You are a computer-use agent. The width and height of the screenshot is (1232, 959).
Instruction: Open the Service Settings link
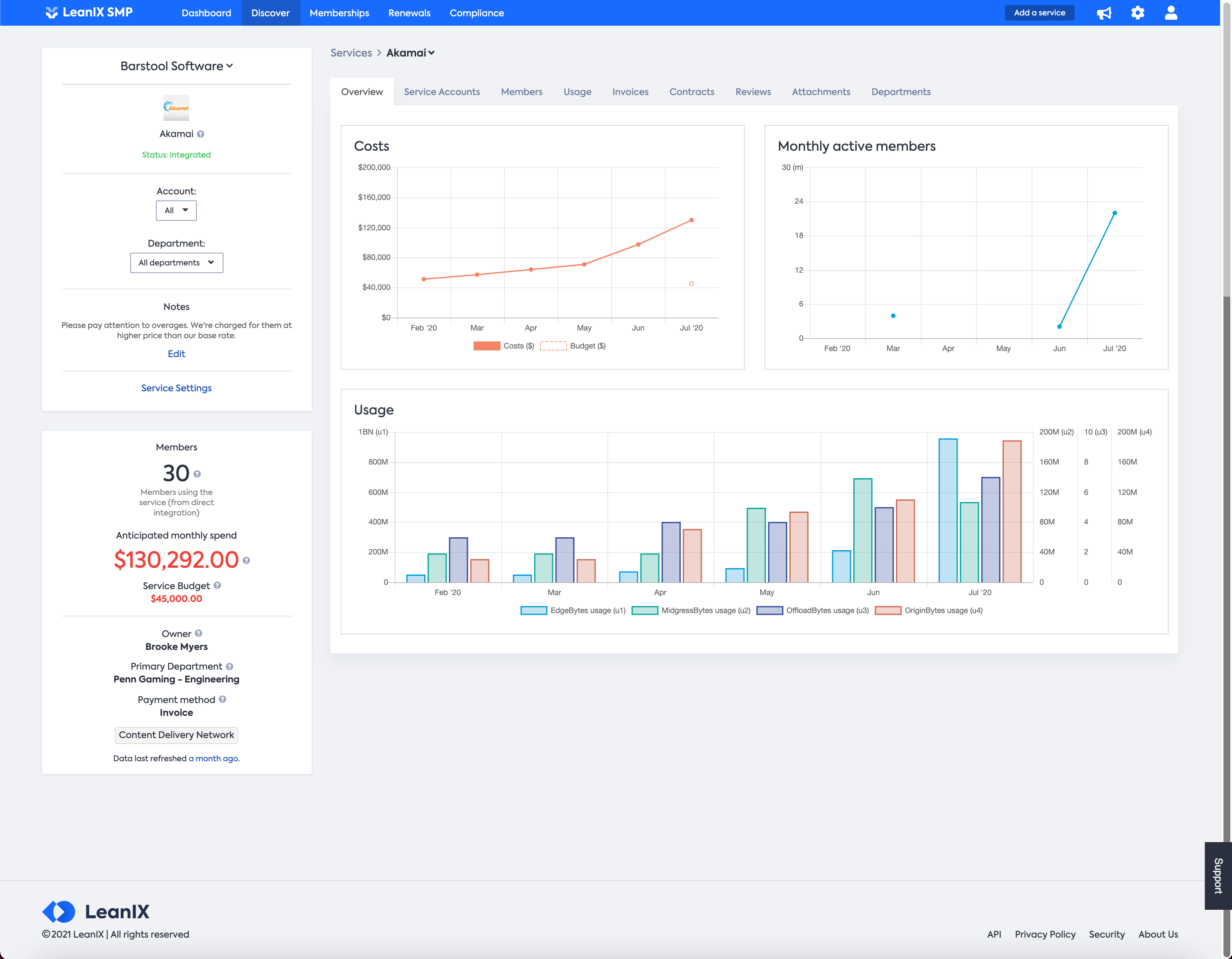[x=176, y=388]
